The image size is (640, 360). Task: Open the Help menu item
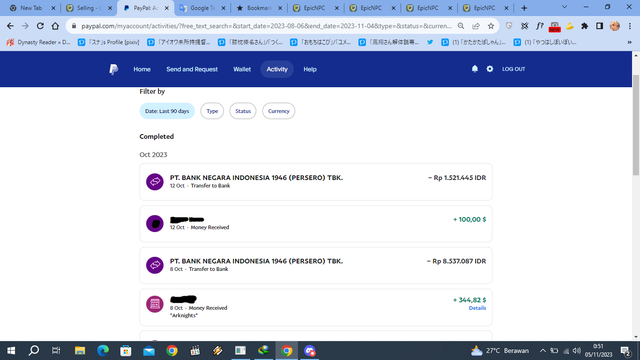(310, 69)
